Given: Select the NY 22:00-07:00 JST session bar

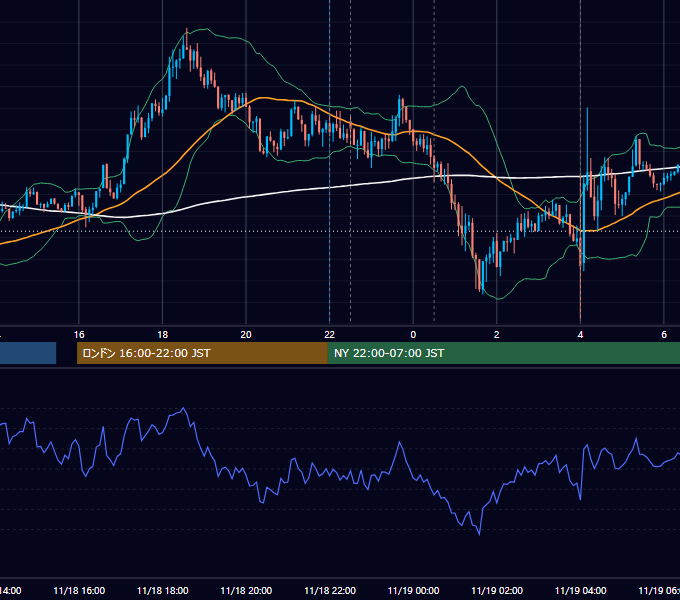Looking at the screenshot, I should (x=503, y=353).
